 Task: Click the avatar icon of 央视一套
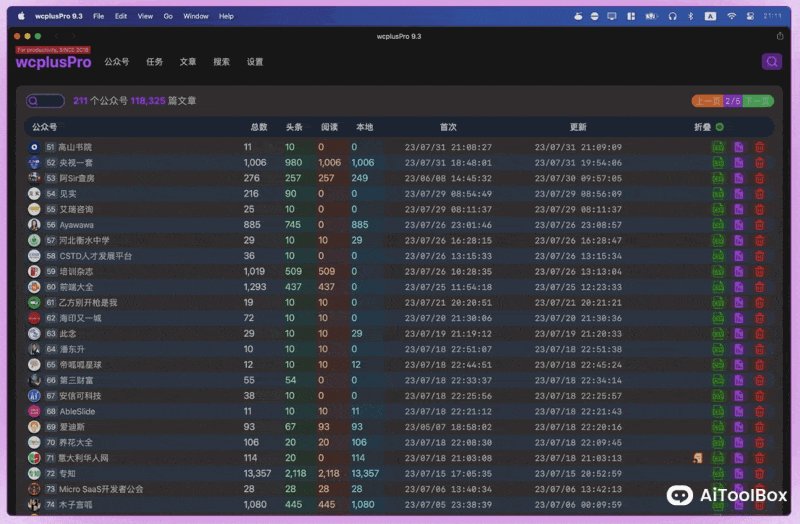[x=34, y=163]
